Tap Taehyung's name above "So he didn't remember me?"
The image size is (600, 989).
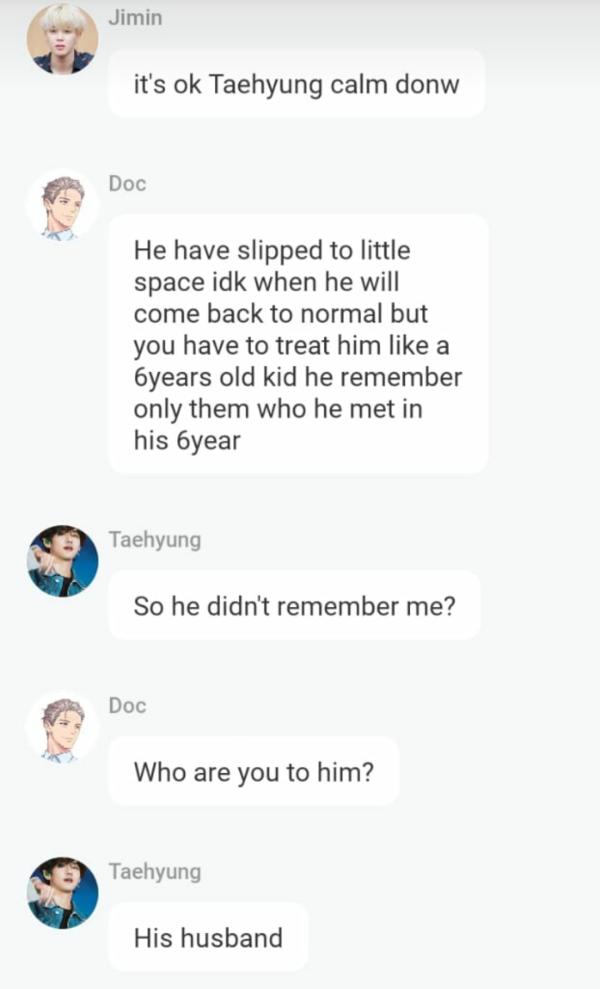pyautogui.click(x=154, y=540)
